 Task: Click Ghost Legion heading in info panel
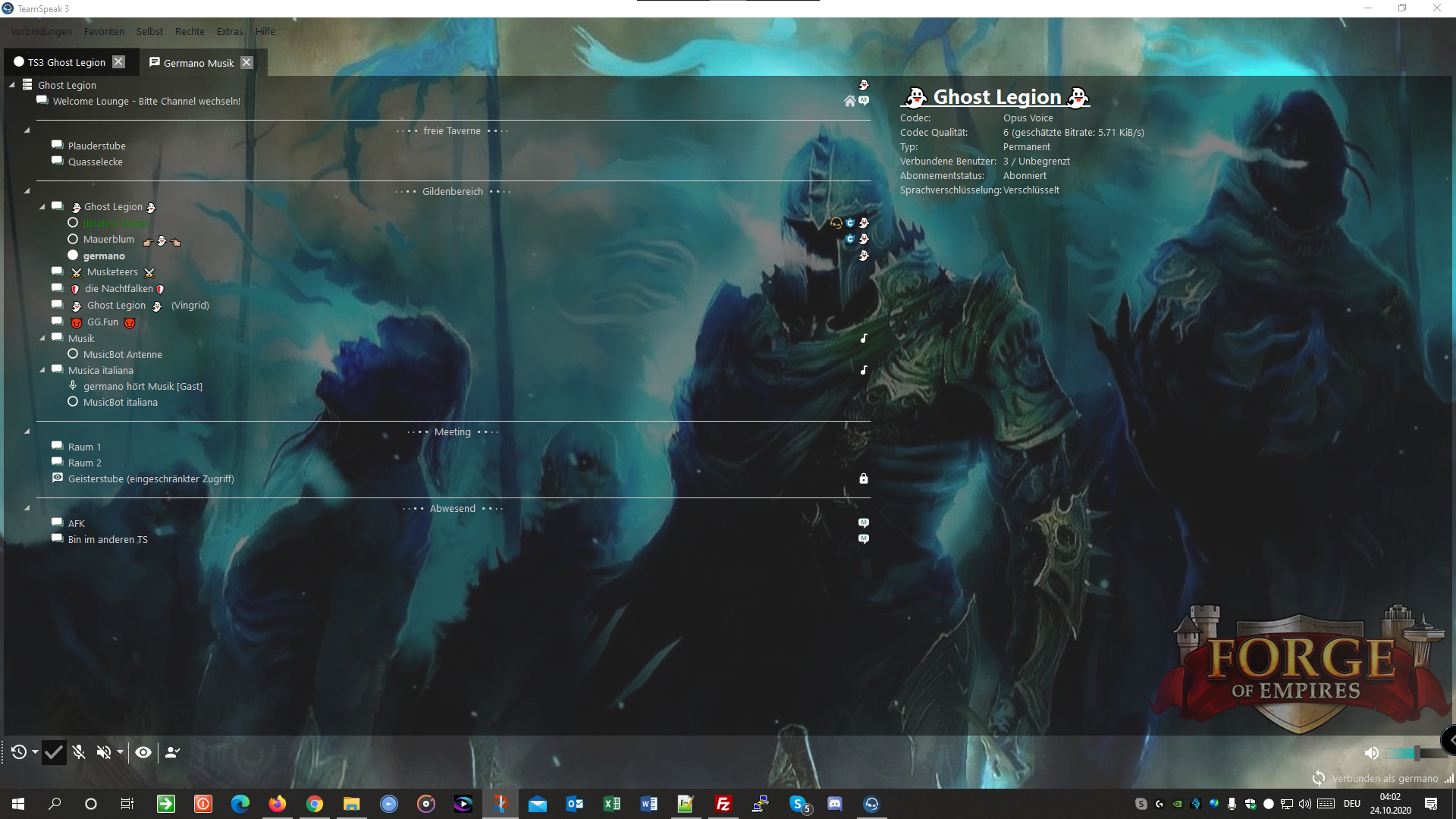click(x=996, y=97)
